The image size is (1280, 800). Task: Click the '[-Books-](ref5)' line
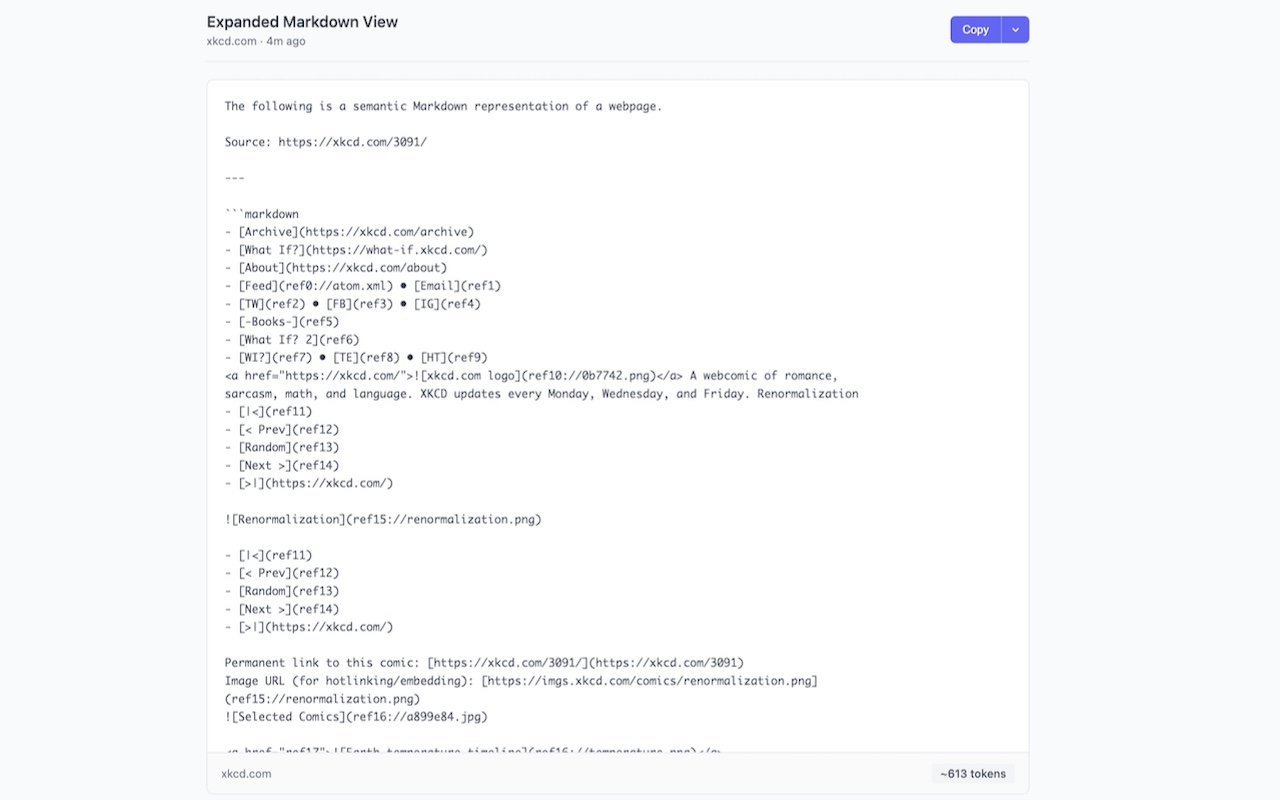(282, 322)
